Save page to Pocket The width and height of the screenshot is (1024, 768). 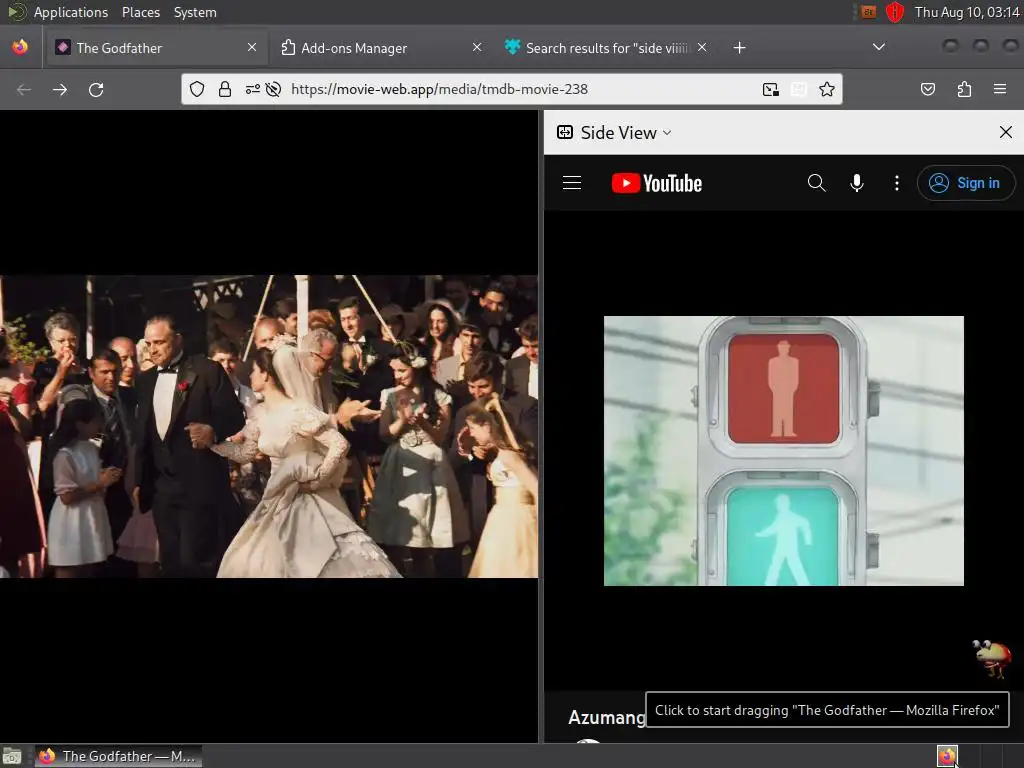(928, 89)
